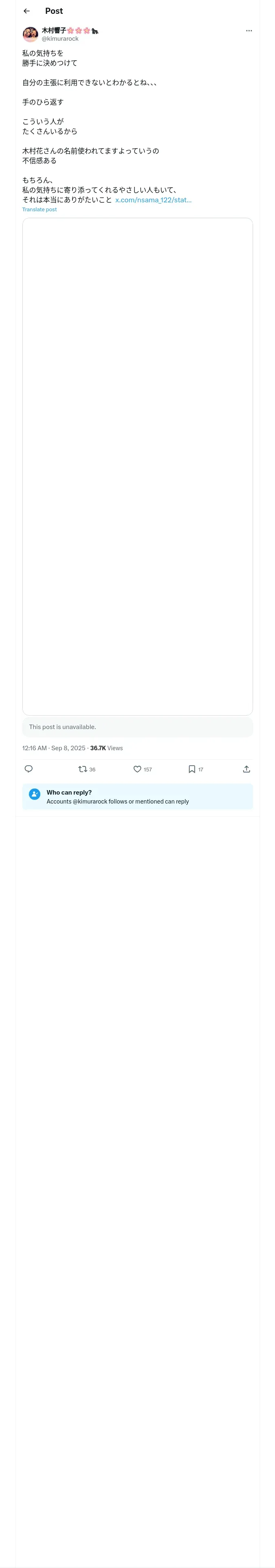275x1568 pixels.
Task: Open the empty quoted post card
Action: [x=137, y=466]
